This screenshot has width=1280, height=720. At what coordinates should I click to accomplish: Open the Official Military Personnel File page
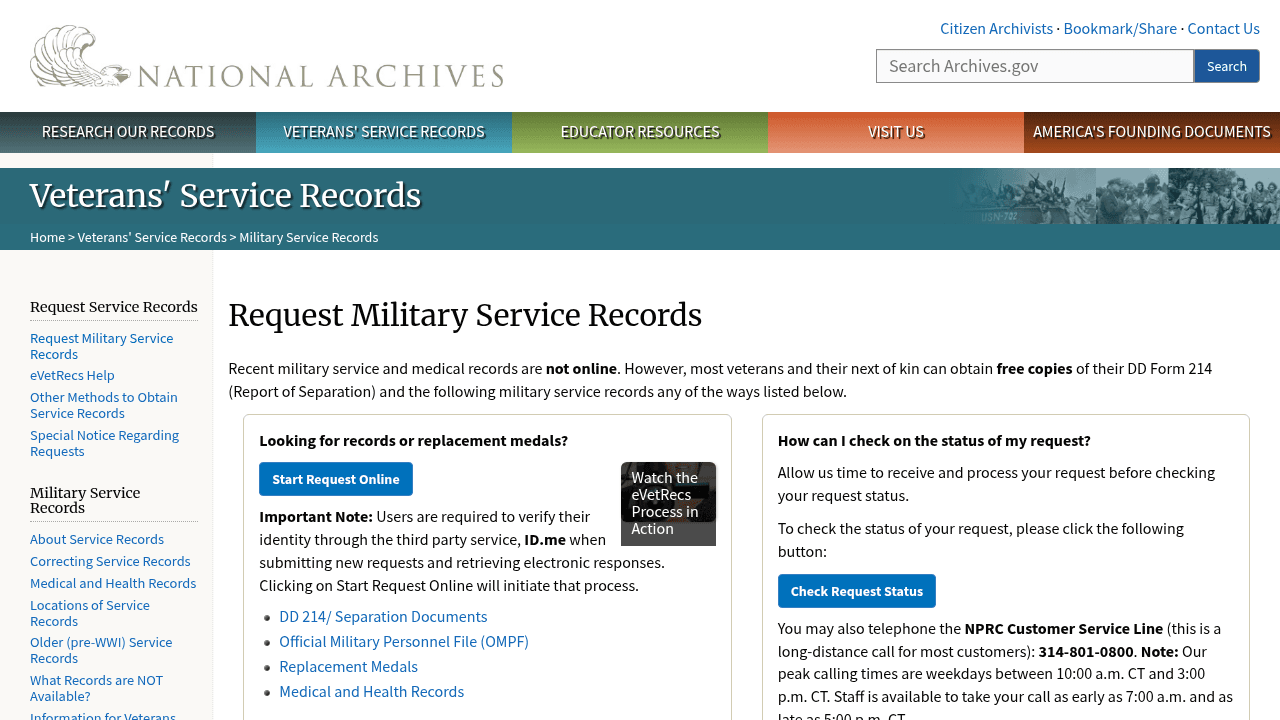(404, 641)
